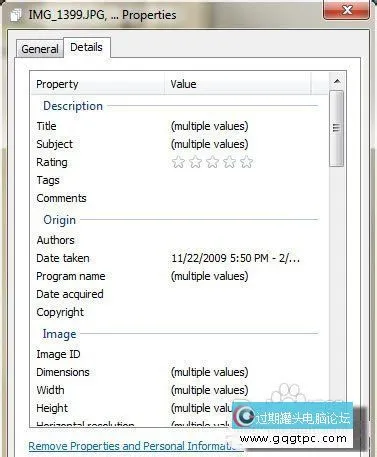Image resolution: width=377 pixels, height=457 pixels.
Task: Click the Description group heading
Action: click(x=73, y=106)
